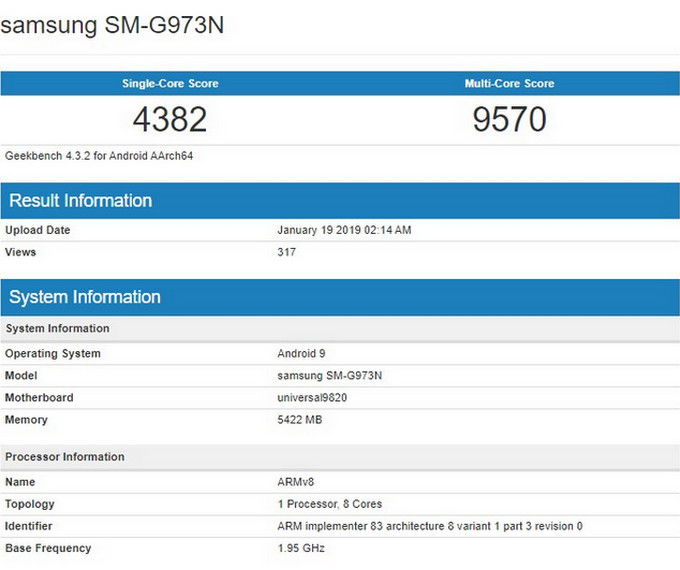This screenshot has height=570, width=680.
Task: Click the Geekbench 4.3.2 for Android AArch64 text
Action: click(x=99, y=156)
